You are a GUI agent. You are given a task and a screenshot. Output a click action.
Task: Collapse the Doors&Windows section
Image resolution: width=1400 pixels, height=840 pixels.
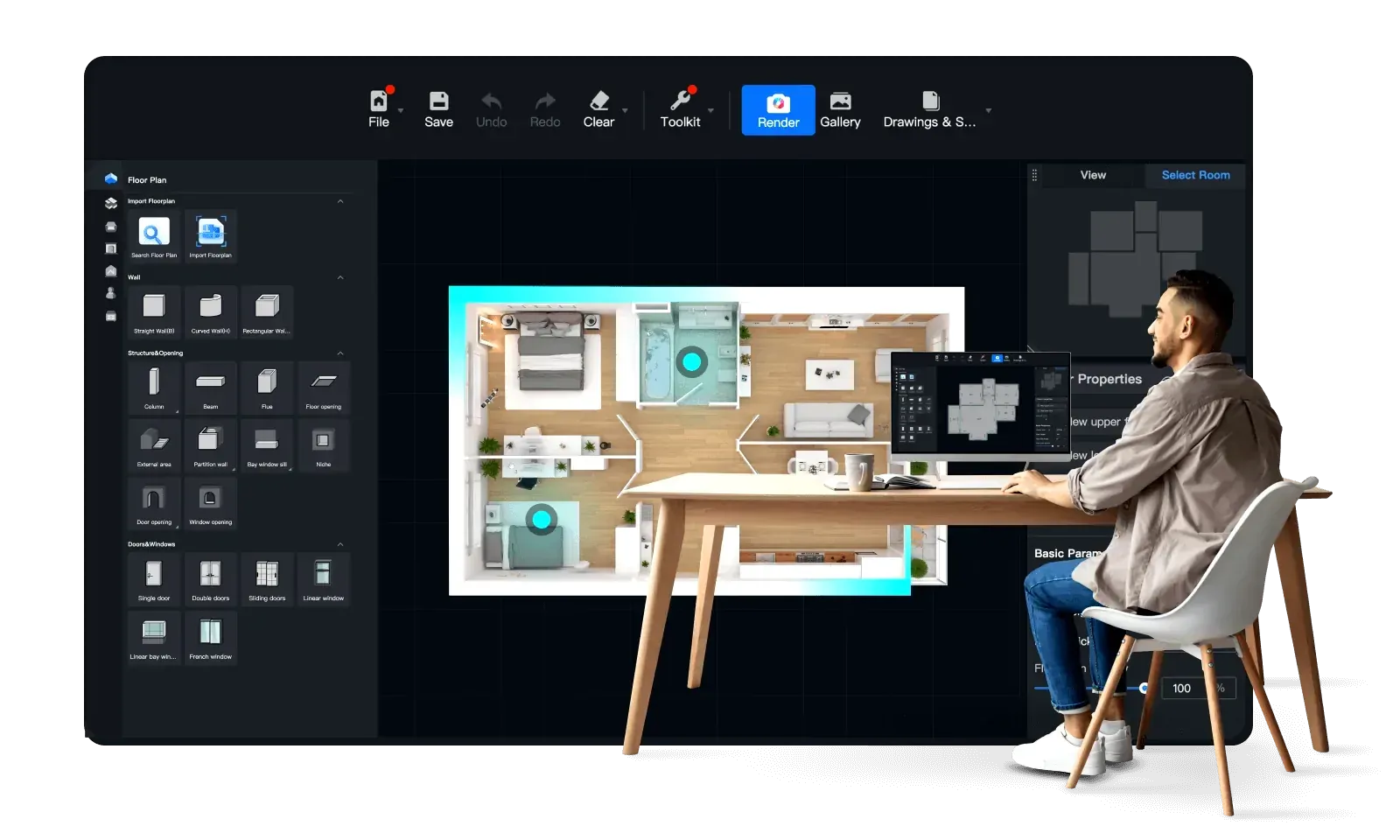[x=341, y=543]
